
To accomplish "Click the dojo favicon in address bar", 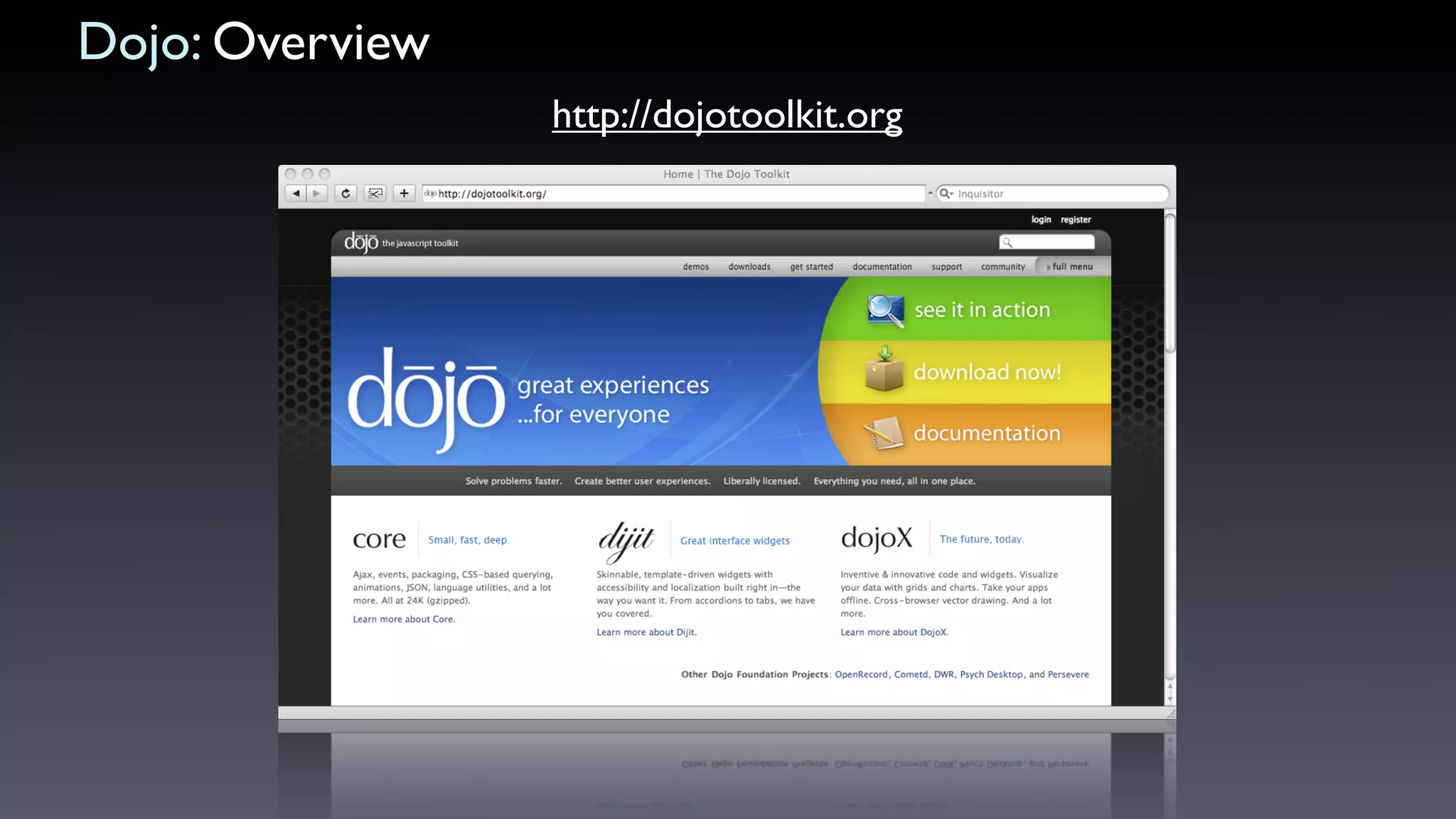I will click(430, 193).
